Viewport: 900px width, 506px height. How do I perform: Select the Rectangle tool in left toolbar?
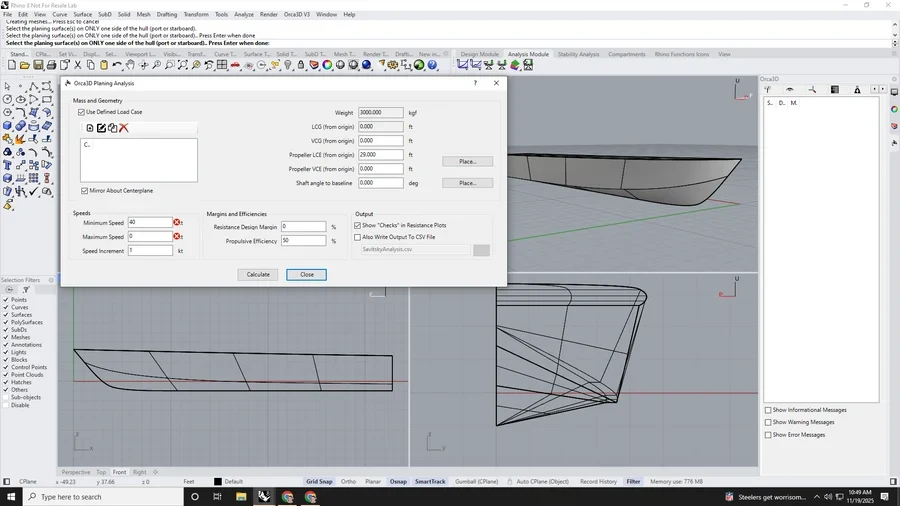click(47, 100)
